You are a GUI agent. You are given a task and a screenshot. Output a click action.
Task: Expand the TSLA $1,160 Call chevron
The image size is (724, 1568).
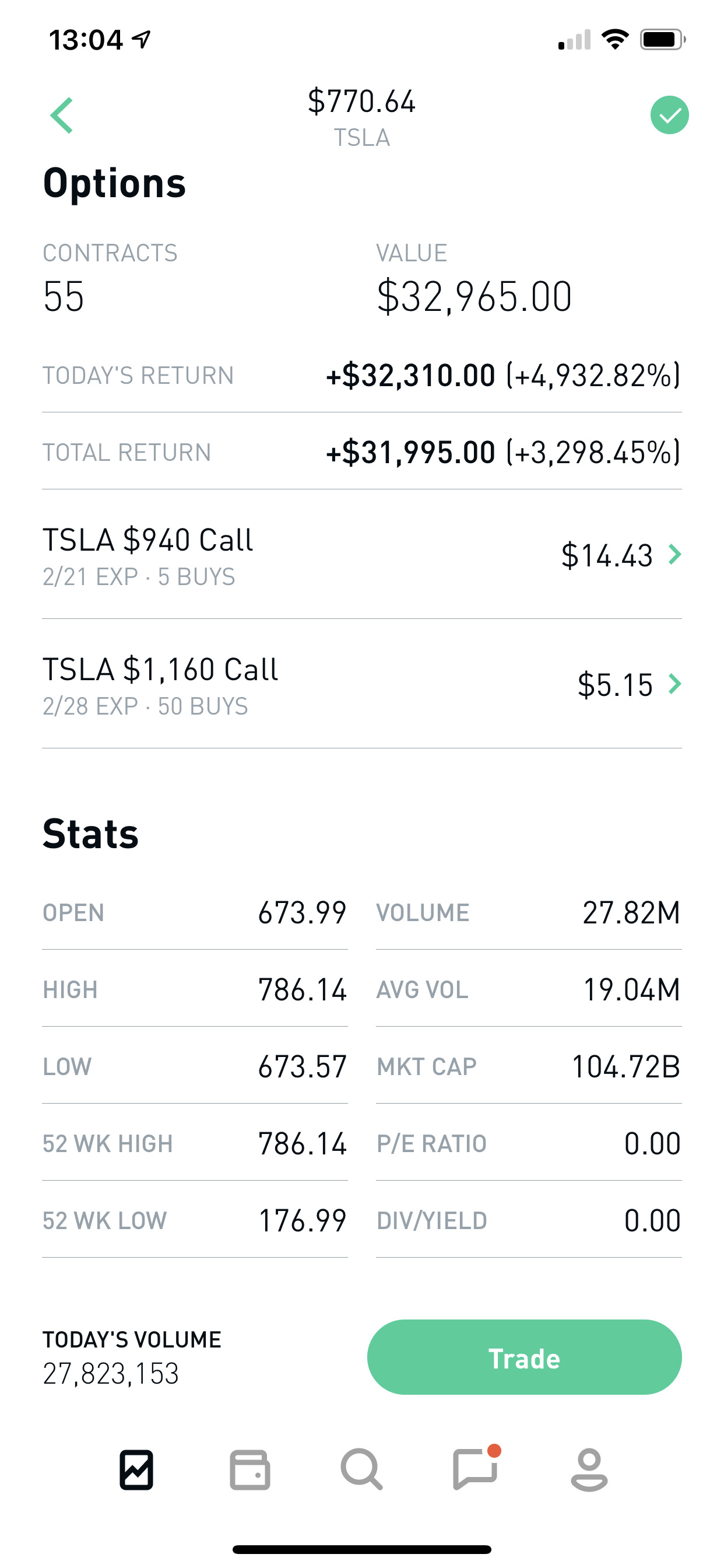tap(674, 684)
